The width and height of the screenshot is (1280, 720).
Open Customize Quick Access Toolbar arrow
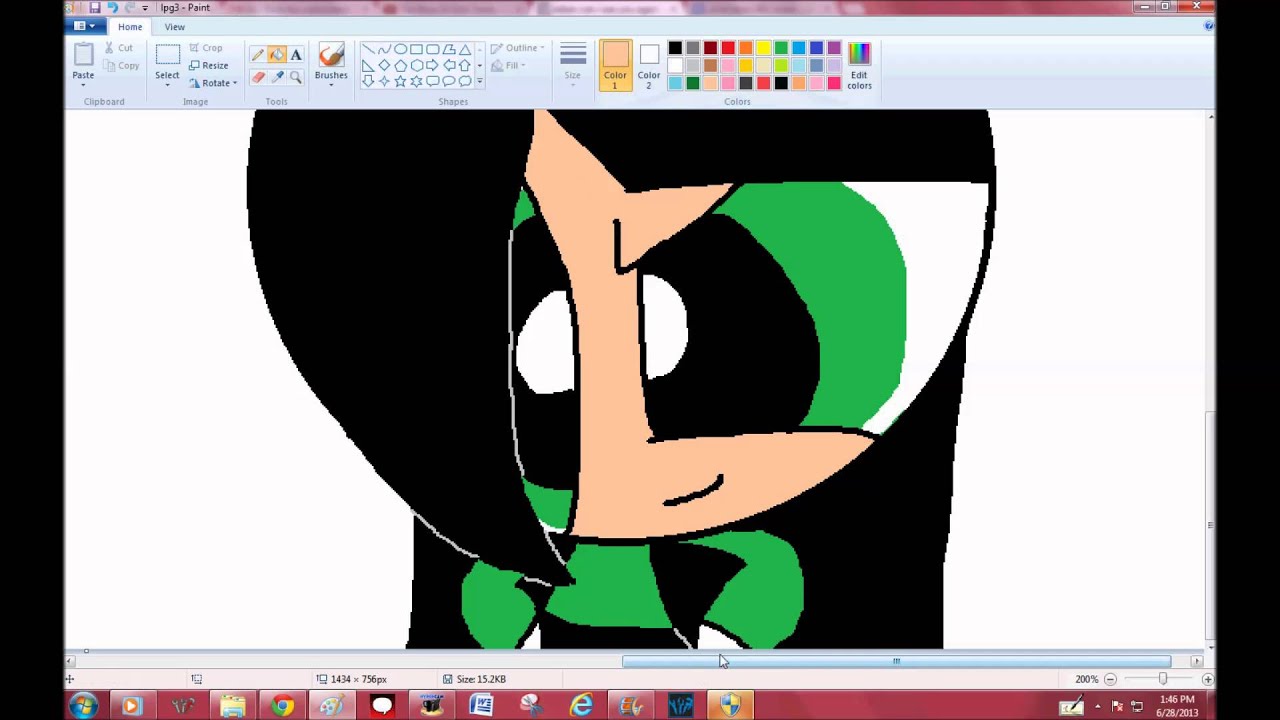pyautogui.click(x=145, y=7)
